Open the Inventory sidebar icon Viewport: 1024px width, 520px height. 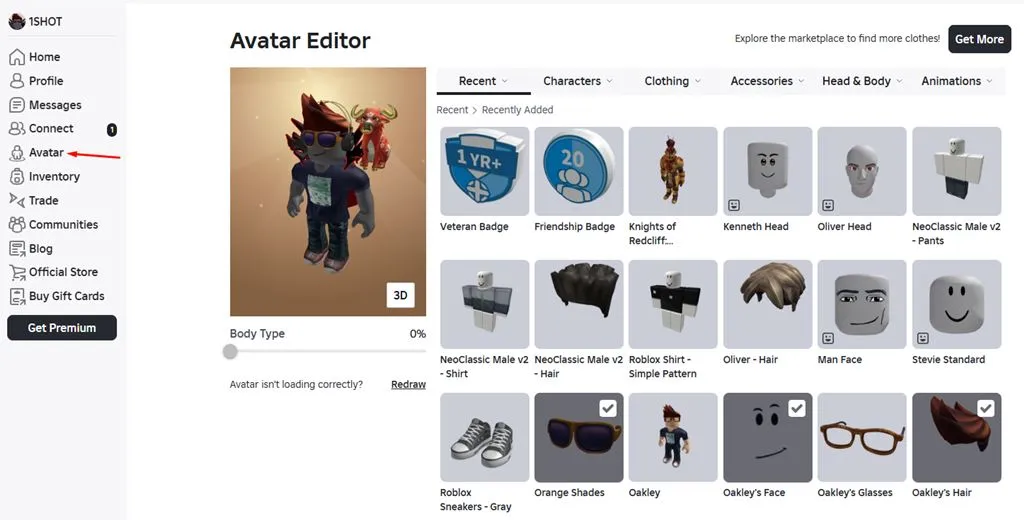17,177
